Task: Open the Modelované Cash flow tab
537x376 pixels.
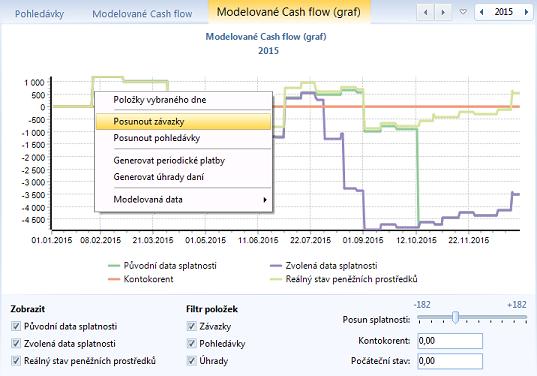Action: tap(142, 14)
